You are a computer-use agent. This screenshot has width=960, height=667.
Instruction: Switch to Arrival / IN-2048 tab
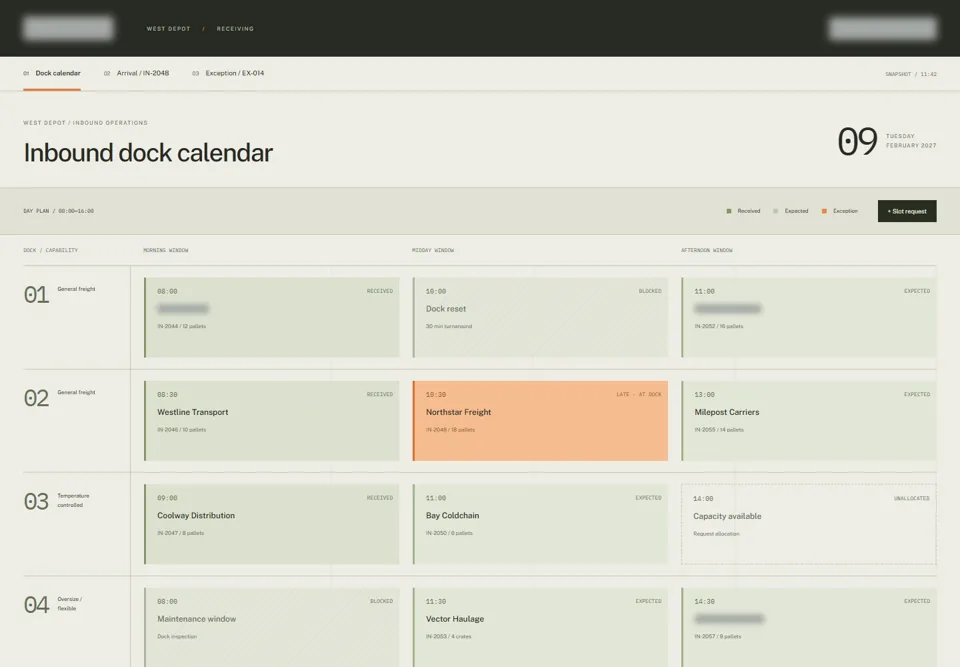tap(136, 73)
